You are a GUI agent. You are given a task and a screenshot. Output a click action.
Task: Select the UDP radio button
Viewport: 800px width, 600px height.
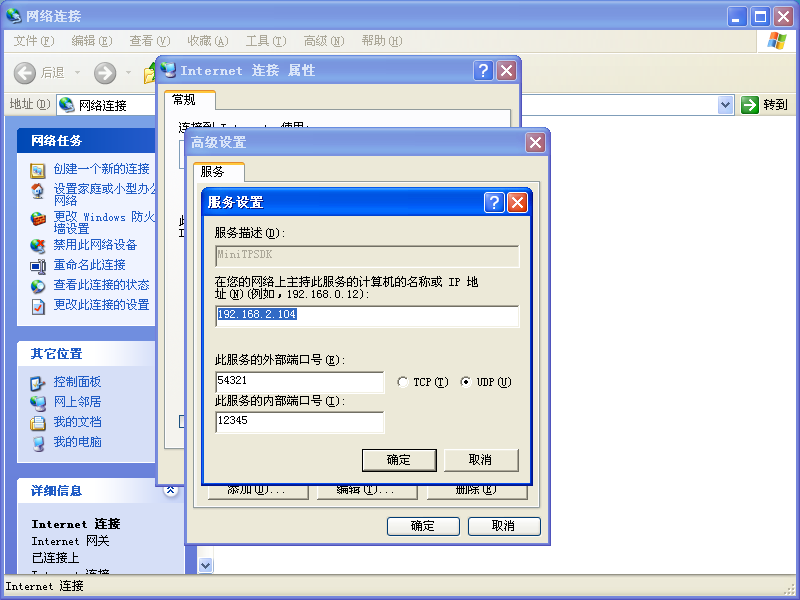click(x=466, y=382)
